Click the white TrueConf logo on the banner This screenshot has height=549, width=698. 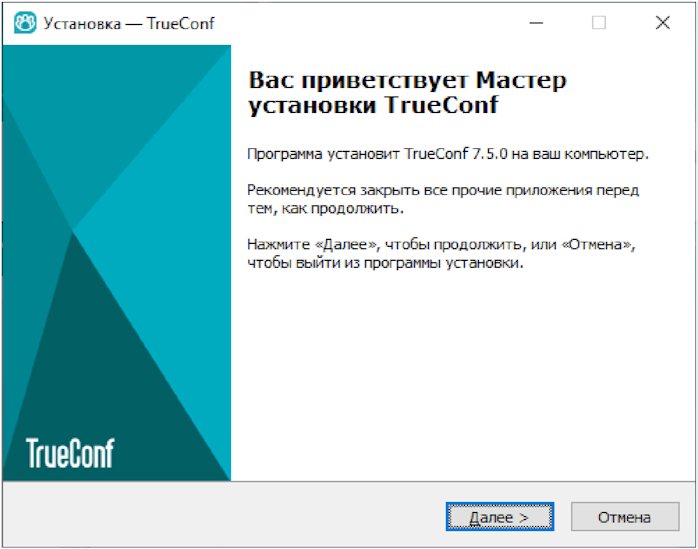70,452
